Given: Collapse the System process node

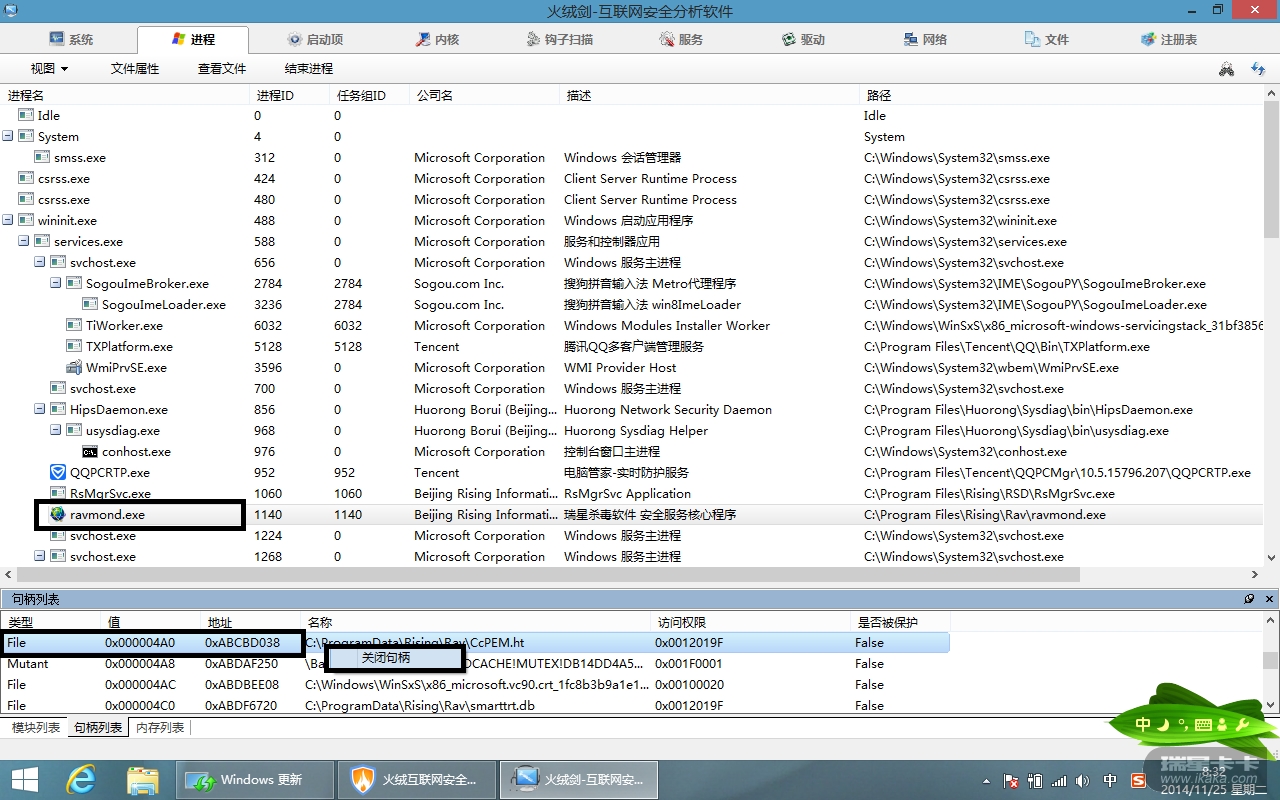Looking at the screenshot, I should point(8,136).
